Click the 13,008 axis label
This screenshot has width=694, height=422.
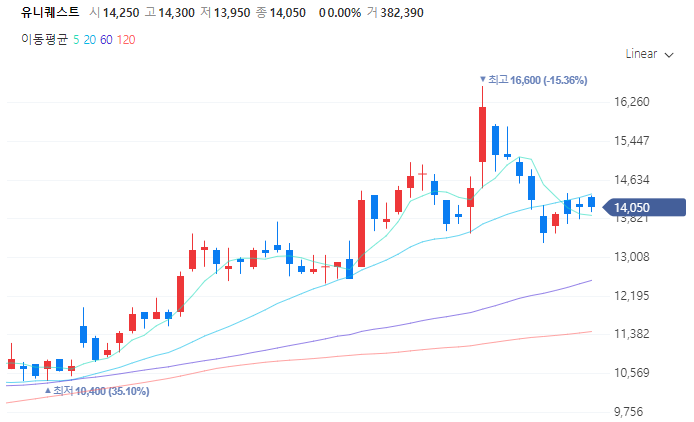click(x=632, y=257)
